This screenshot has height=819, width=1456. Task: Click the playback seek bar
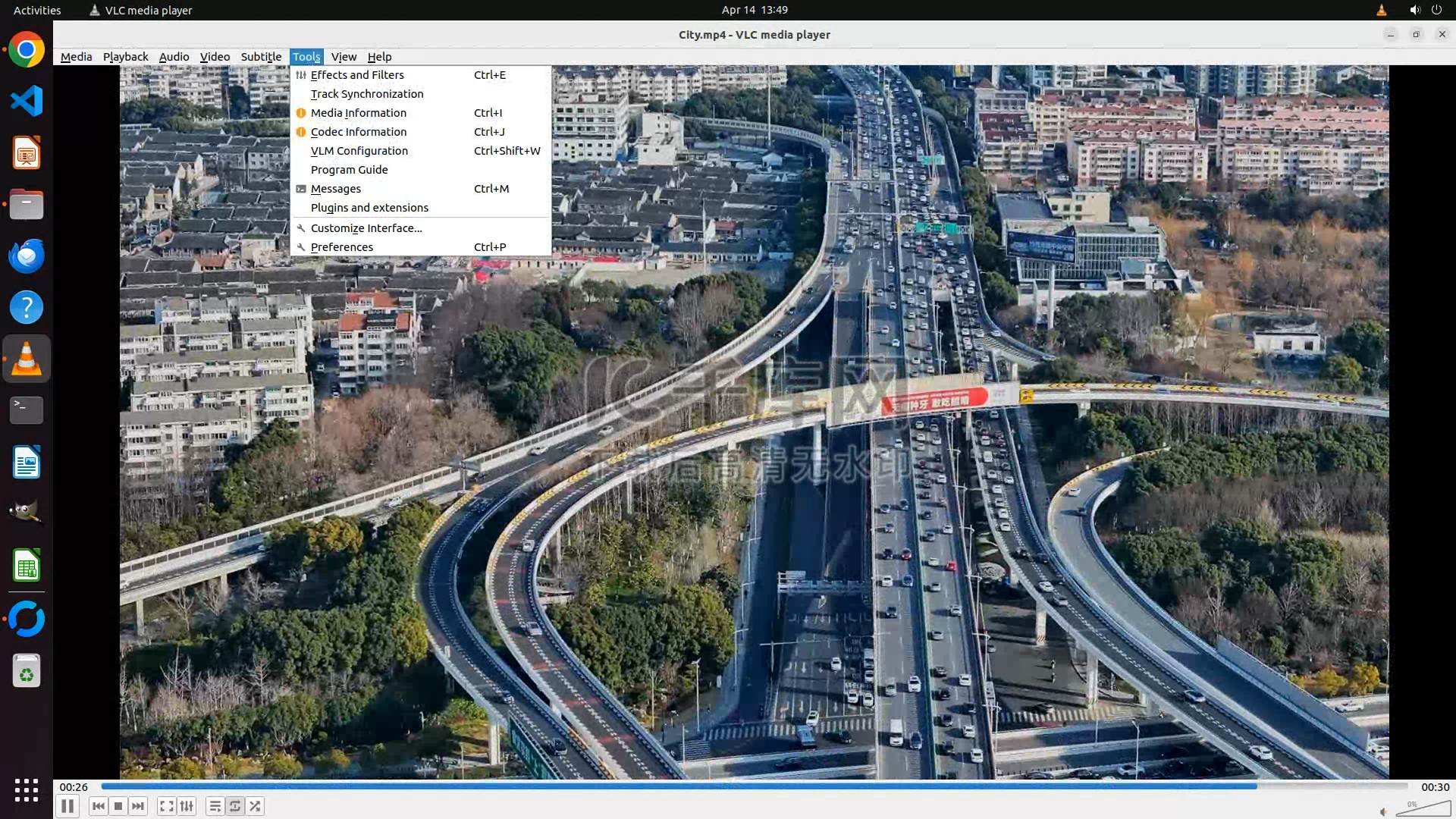pos(754,786)
